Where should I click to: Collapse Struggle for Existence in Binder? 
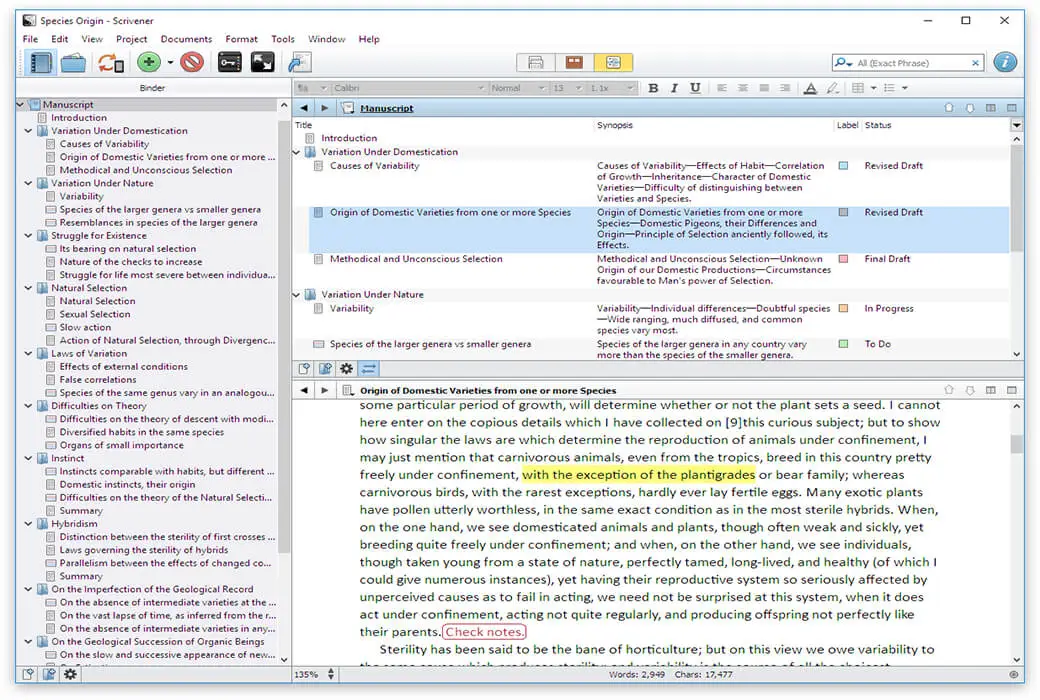pyautogui.click(x=29, y=236)
